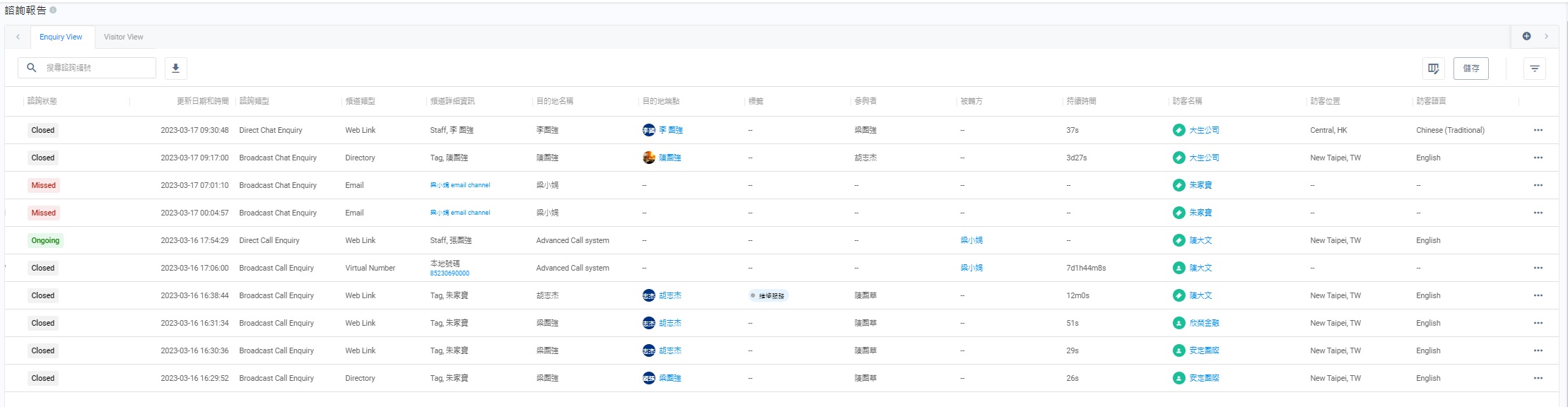Click the '3d27s' duration cell
The width and height of the screenshot is (1568, 407).
[1076, 158]
